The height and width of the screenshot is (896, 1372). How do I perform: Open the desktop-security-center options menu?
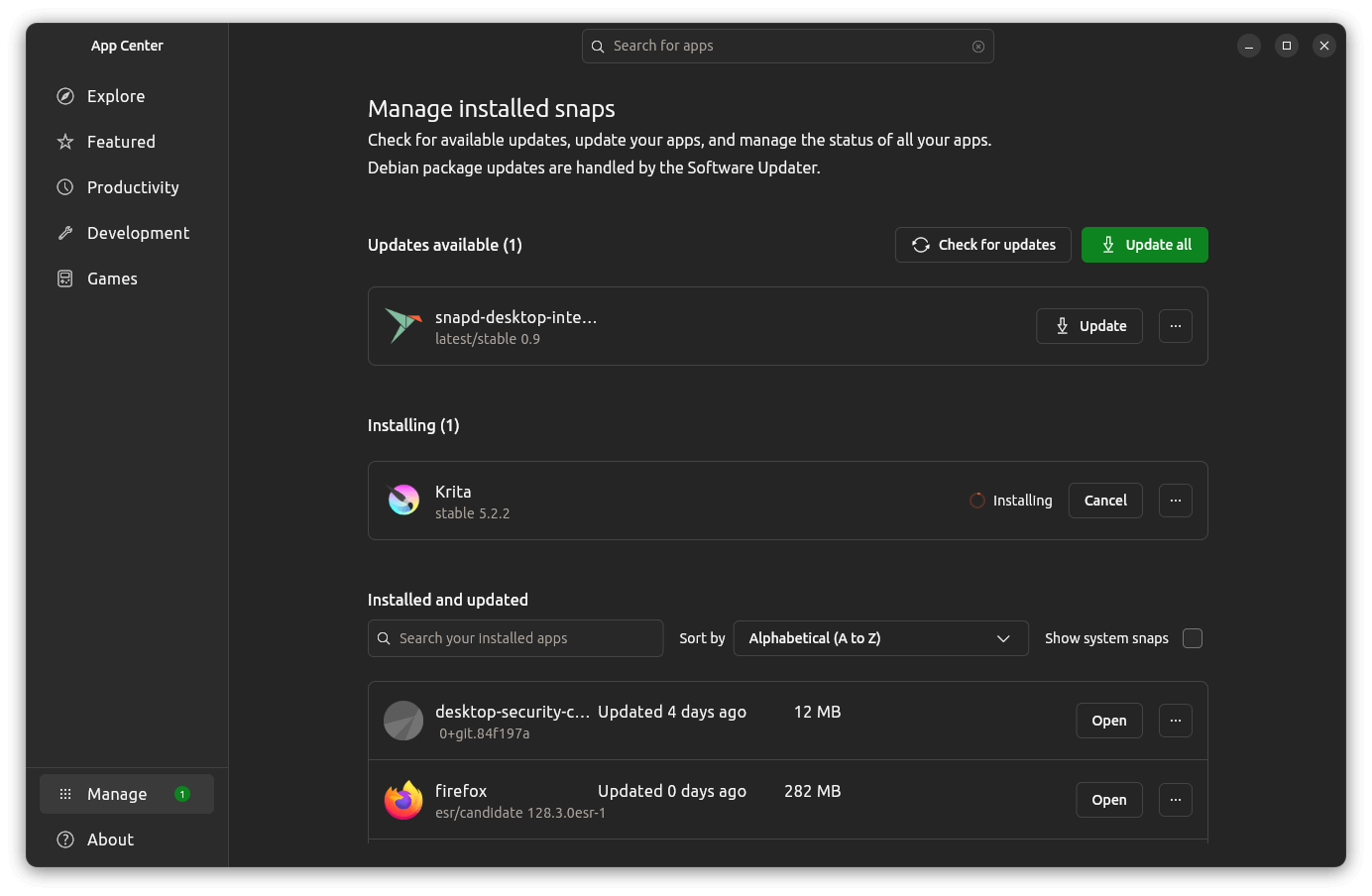coord(1176,721)
